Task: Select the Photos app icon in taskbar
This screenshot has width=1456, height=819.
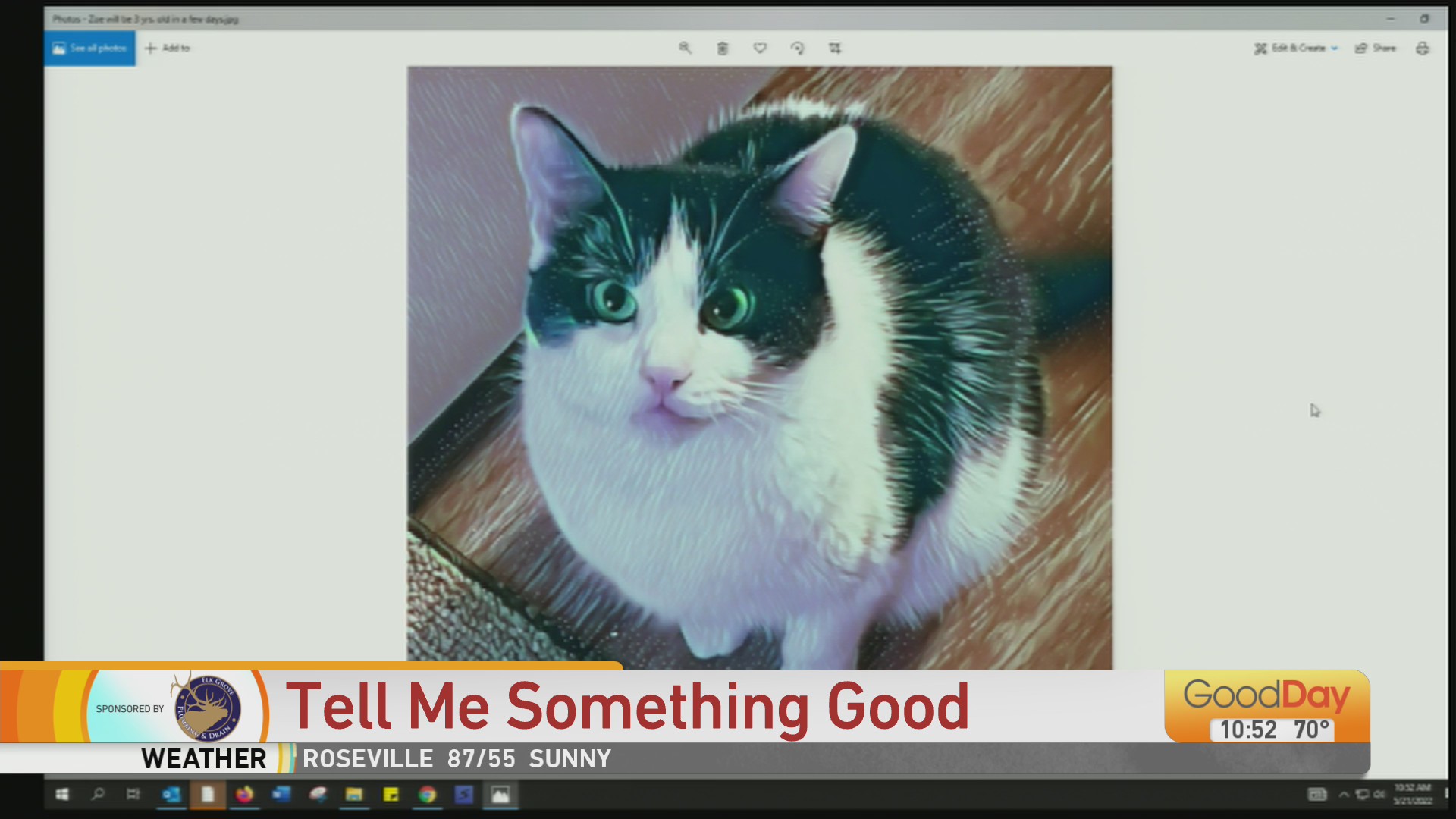Action: click(x=500, y=794)
